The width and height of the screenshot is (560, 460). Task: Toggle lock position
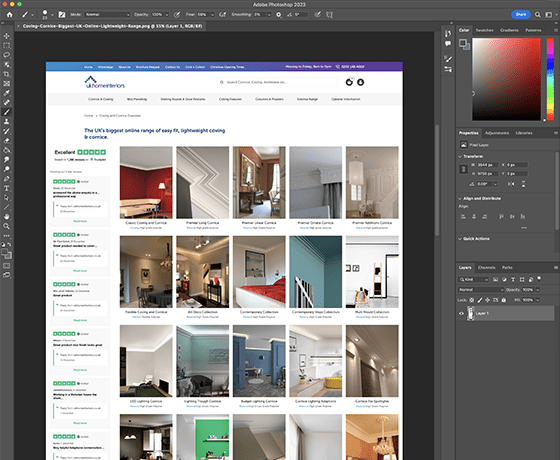point(488,300)
